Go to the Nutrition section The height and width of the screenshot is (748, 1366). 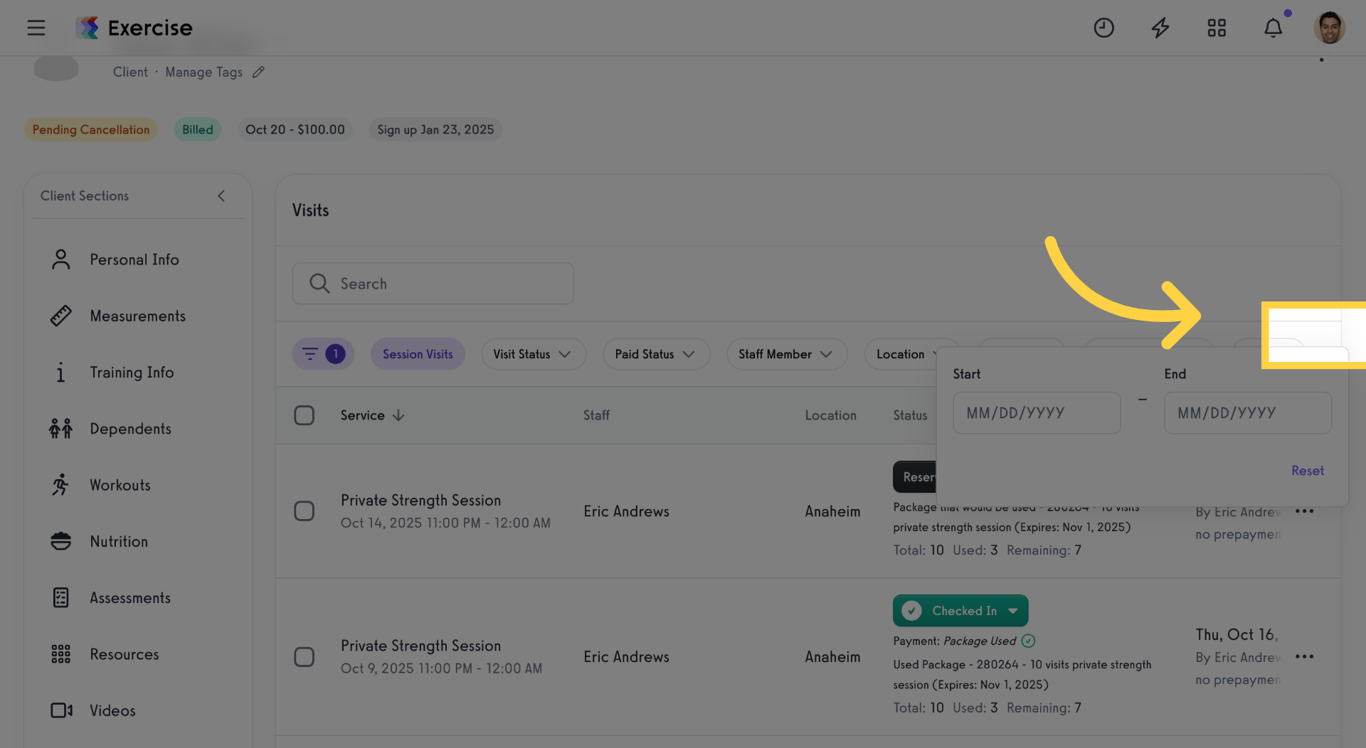pyautogui.click(x=120, y=541)
